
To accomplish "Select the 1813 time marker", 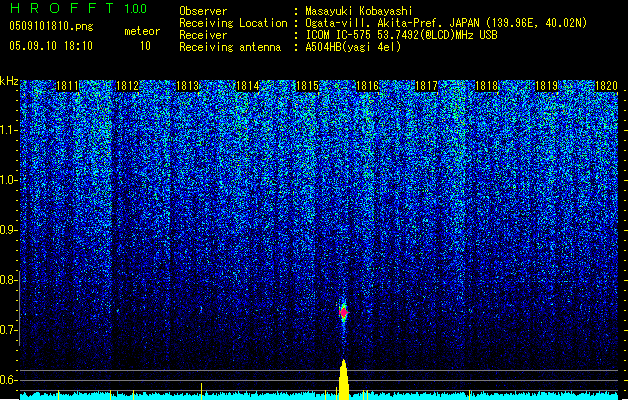I will (x=187, y=87).
